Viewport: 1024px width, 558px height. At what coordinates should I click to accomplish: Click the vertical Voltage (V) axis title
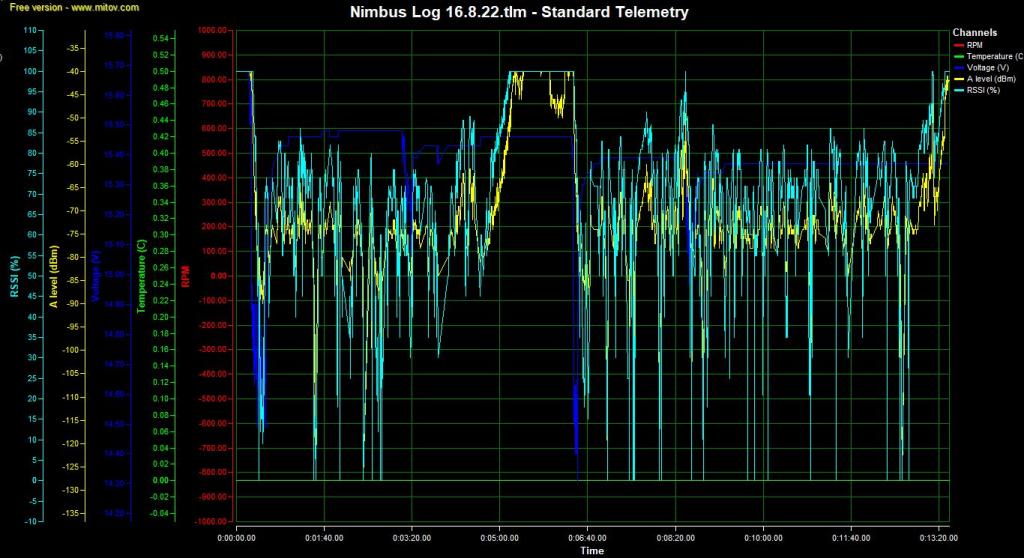(95, 270)
